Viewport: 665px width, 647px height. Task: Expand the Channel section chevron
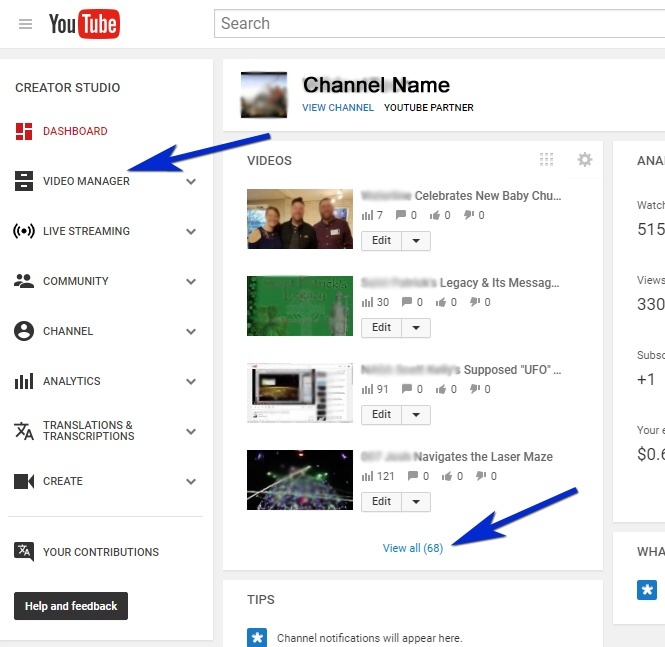[x=191, y=332]
